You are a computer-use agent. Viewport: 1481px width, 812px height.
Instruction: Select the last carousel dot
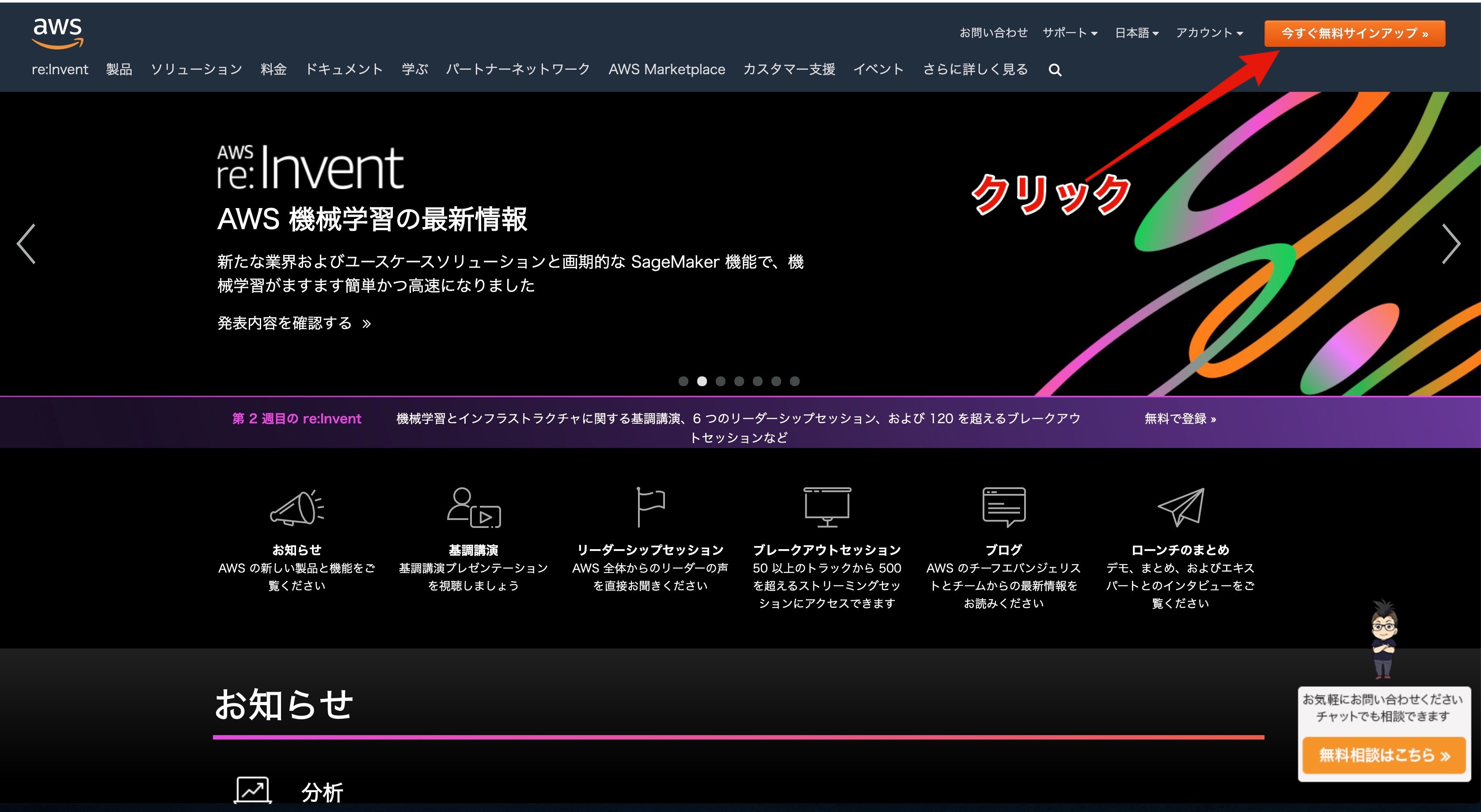click(x=794, y=381)
